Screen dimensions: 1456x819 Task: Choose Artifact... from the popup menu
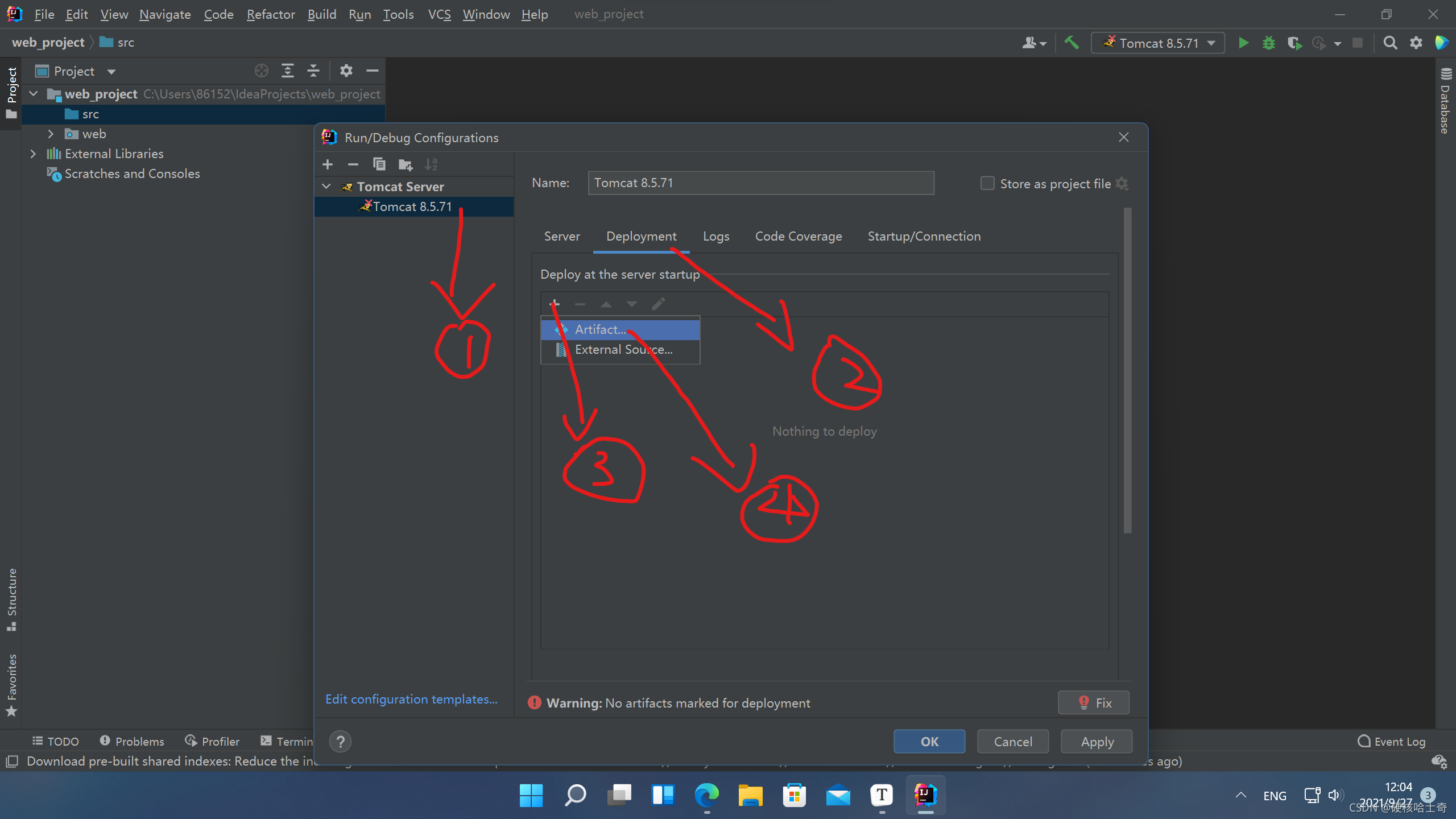pos(621,329)
